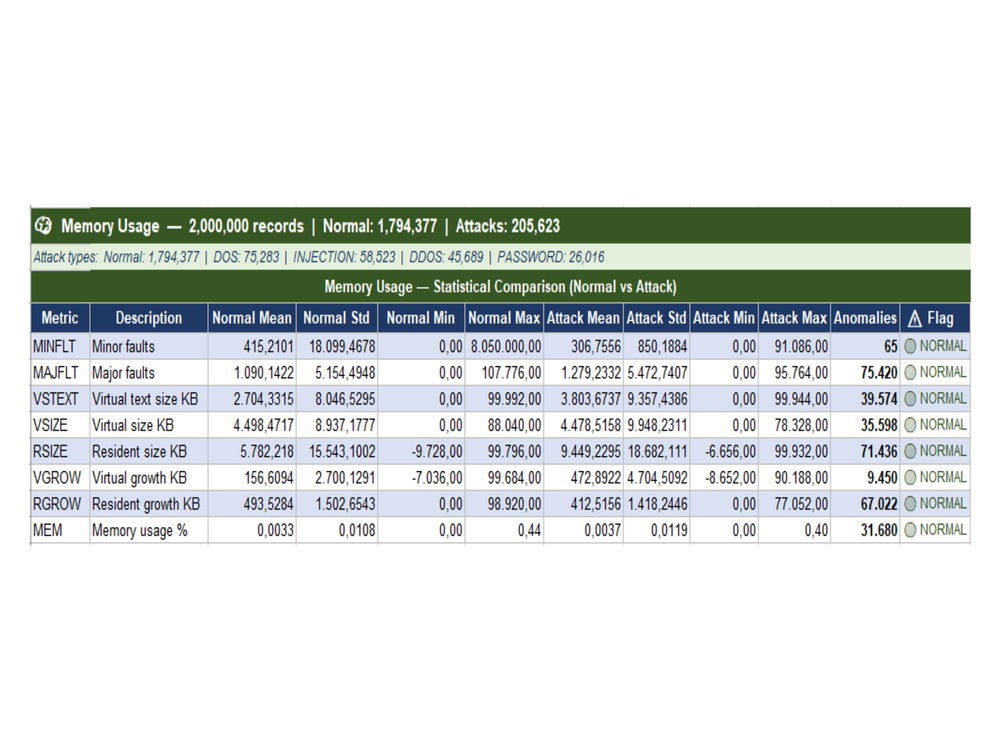Select the MINFLT metric cell
Viewport: 1000px width, 750px height.
[60, 346]
